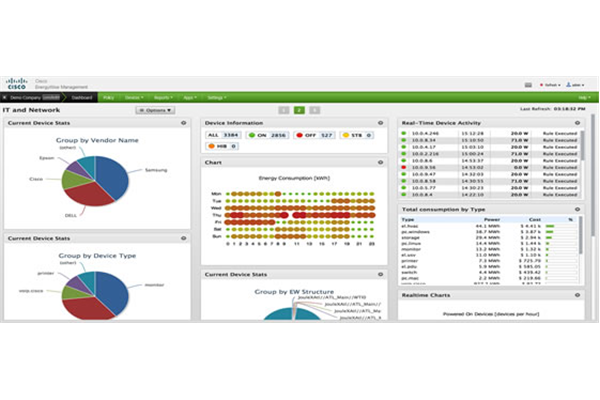Open gear icon of Realtime Charts panel
Image resolution: width=600 pixels, height=400 pixels.
[577, 295]
